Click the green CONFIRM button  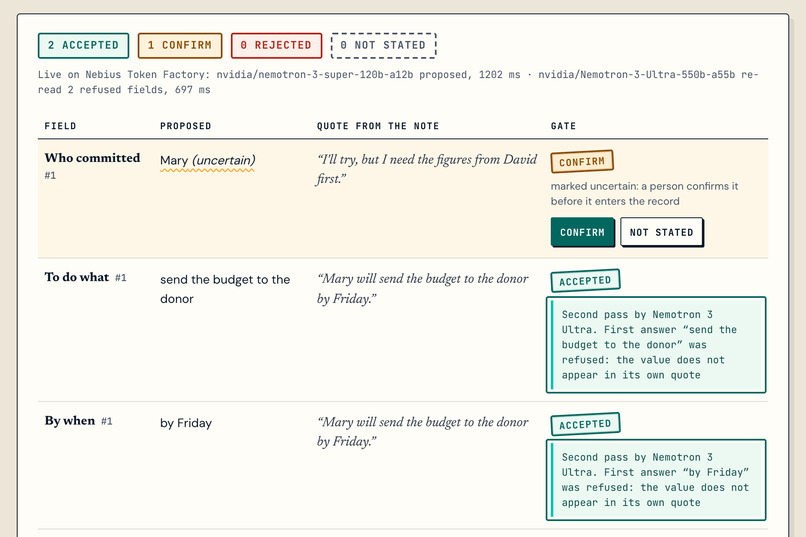(582, 232)
